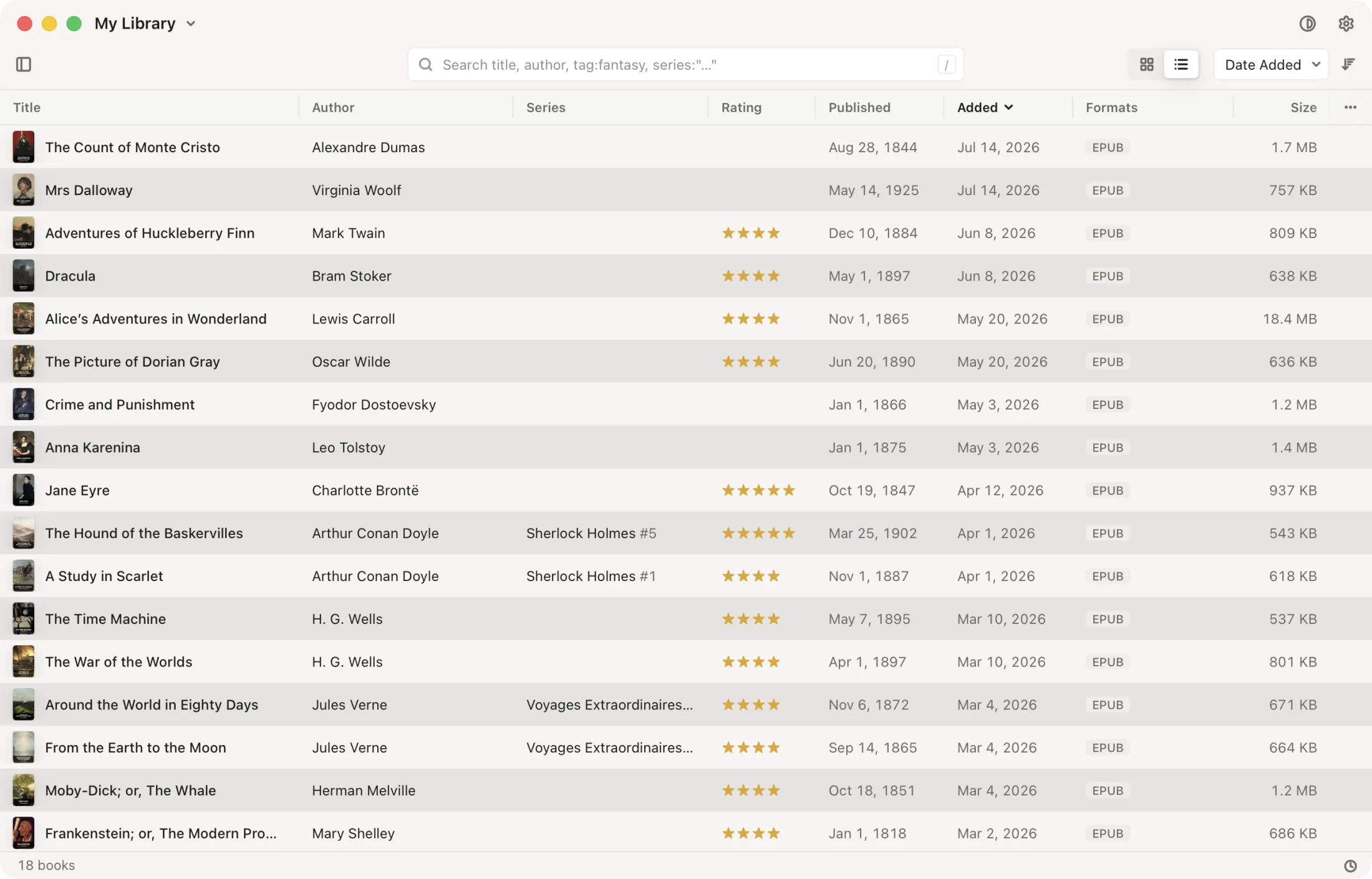Click Jane Eyre's five-star rating

tap(758, 490)
